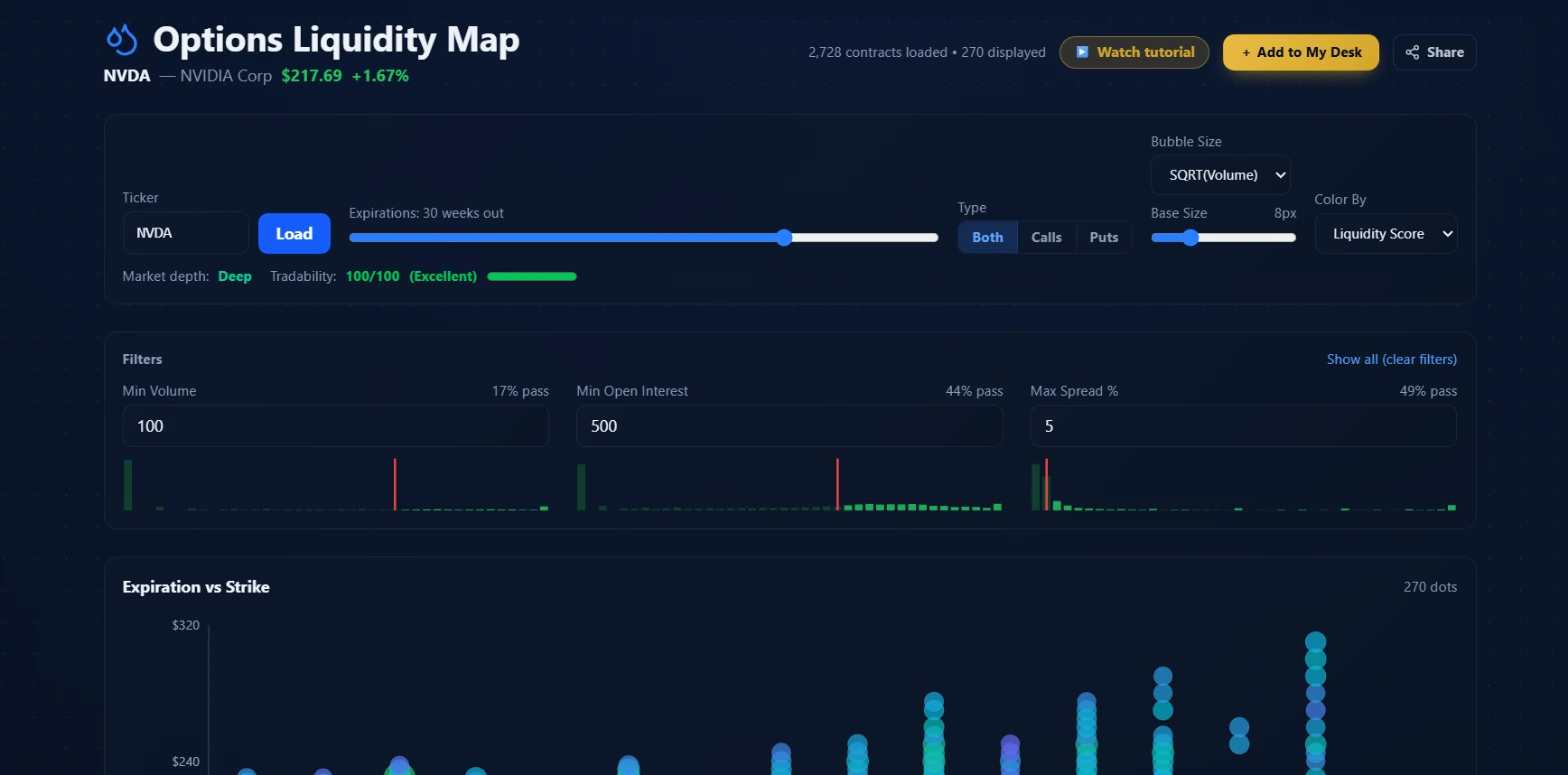Click the Max Spread histogram
The image size is (1568, 775).
click(1243, 484)
